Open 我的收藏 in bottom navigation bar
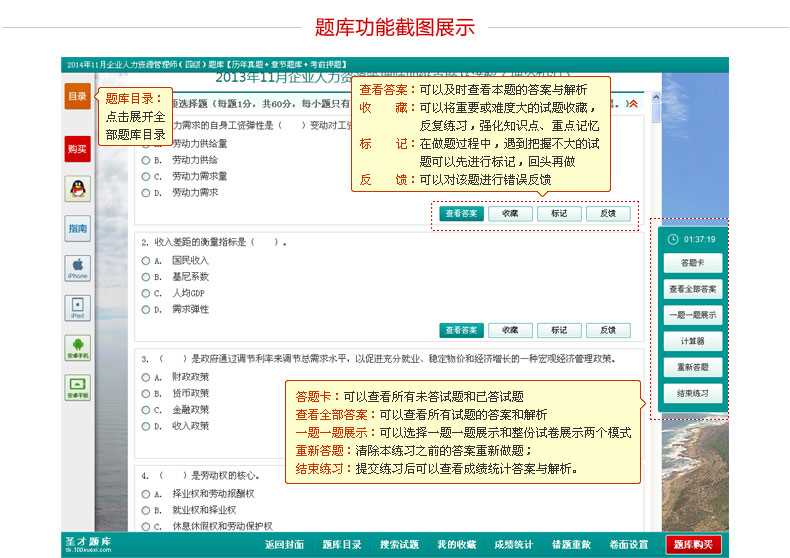Screen dimensions: 790x558 click(456, 545)
